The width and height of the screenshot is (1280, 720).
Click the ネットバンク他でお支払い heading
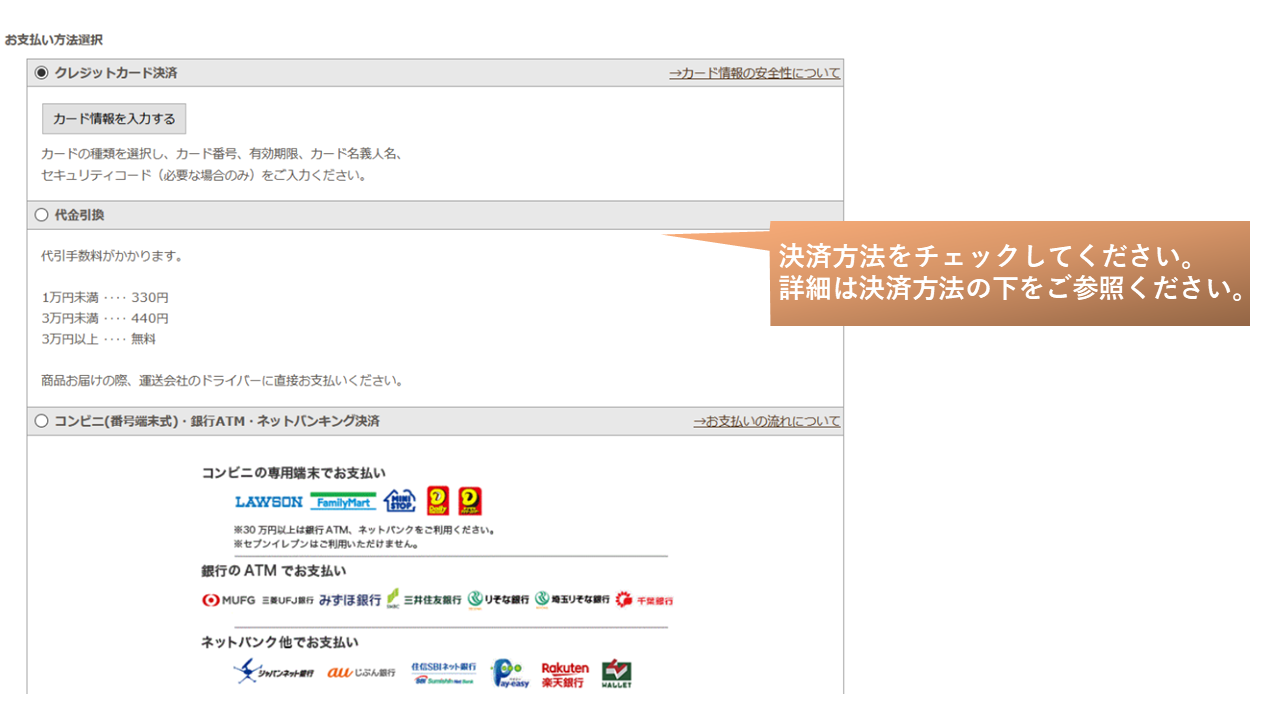(x=279, y=642)
